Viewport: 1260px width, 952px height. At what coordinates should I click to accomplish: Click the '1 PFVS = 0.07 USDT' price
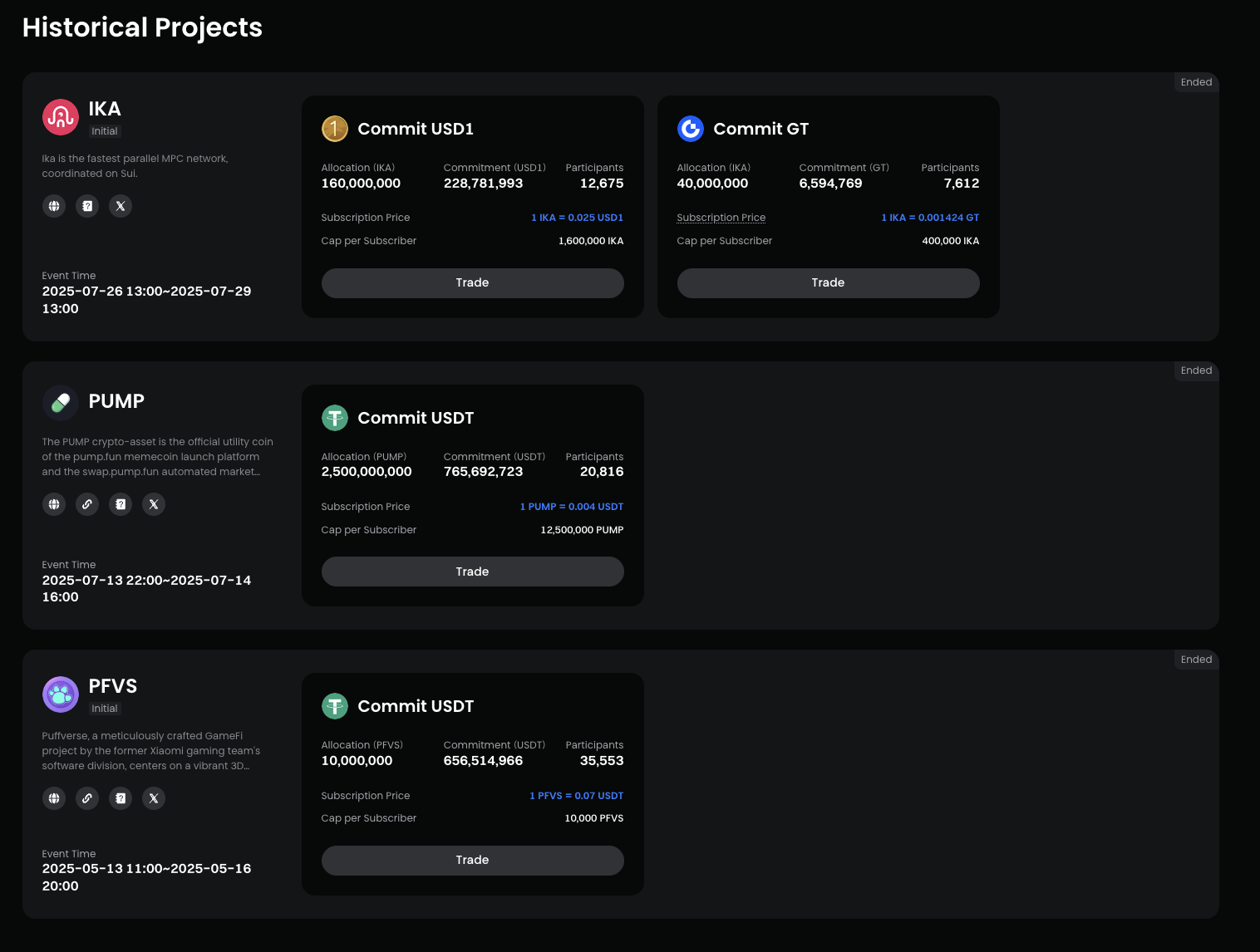[577, 796]
